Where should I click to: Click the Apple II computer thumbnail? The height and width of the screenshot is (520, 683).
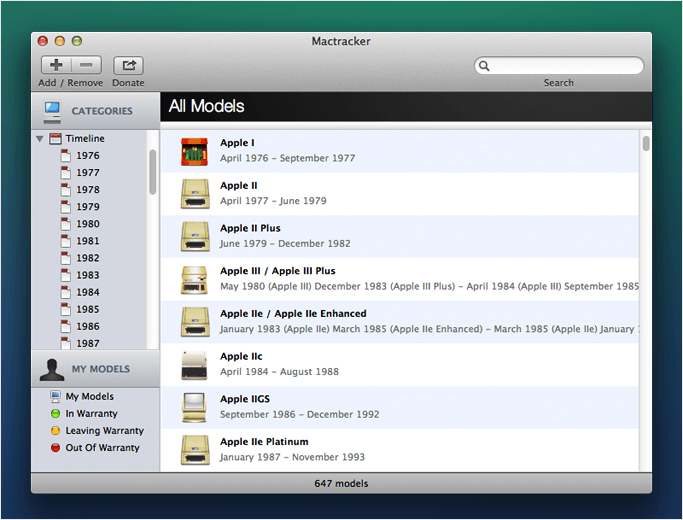(195, 194)
